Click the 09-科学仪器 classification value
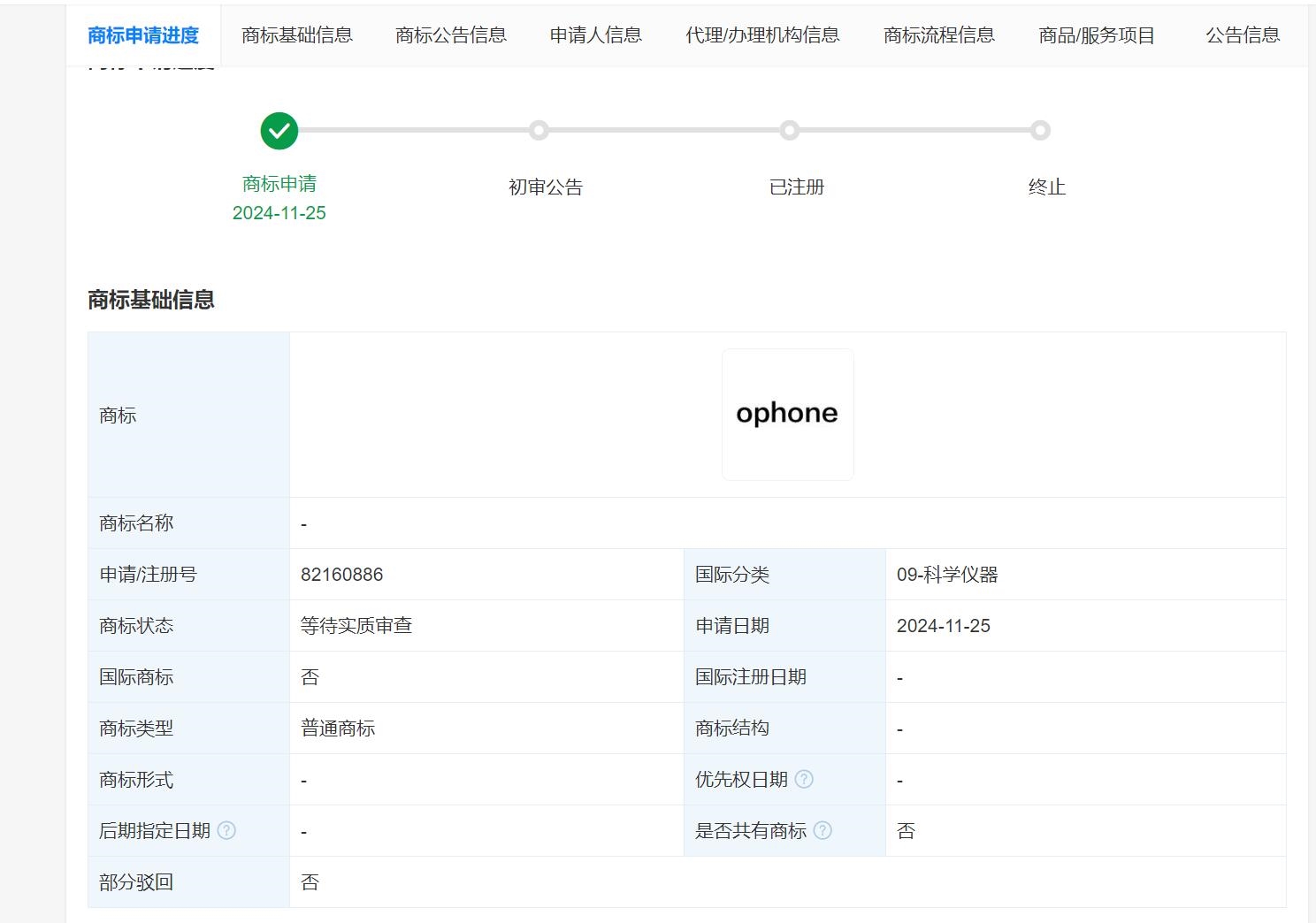This screenshot has width=1316, height=923. point(947,575)
